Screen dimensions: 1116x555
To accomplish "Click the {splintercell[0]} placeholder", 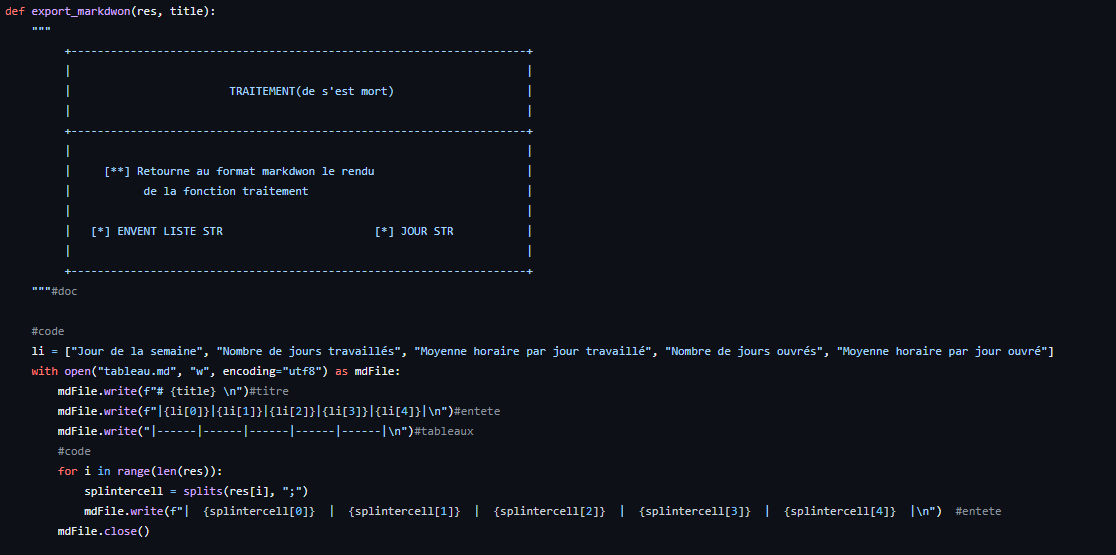I will (259, 510).
